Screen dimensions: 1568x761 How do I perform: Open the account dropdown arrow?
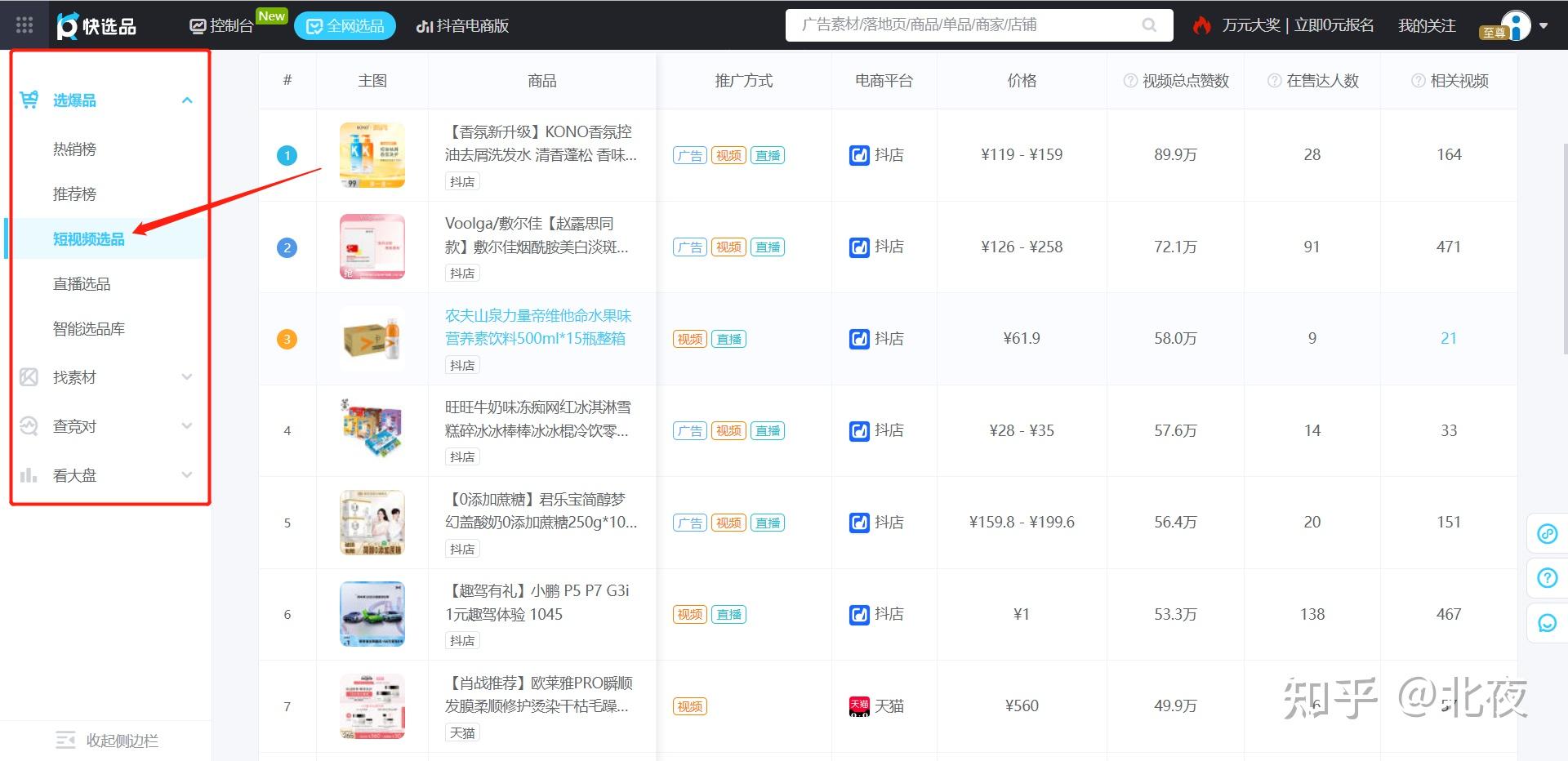(x=1543, y=25)
